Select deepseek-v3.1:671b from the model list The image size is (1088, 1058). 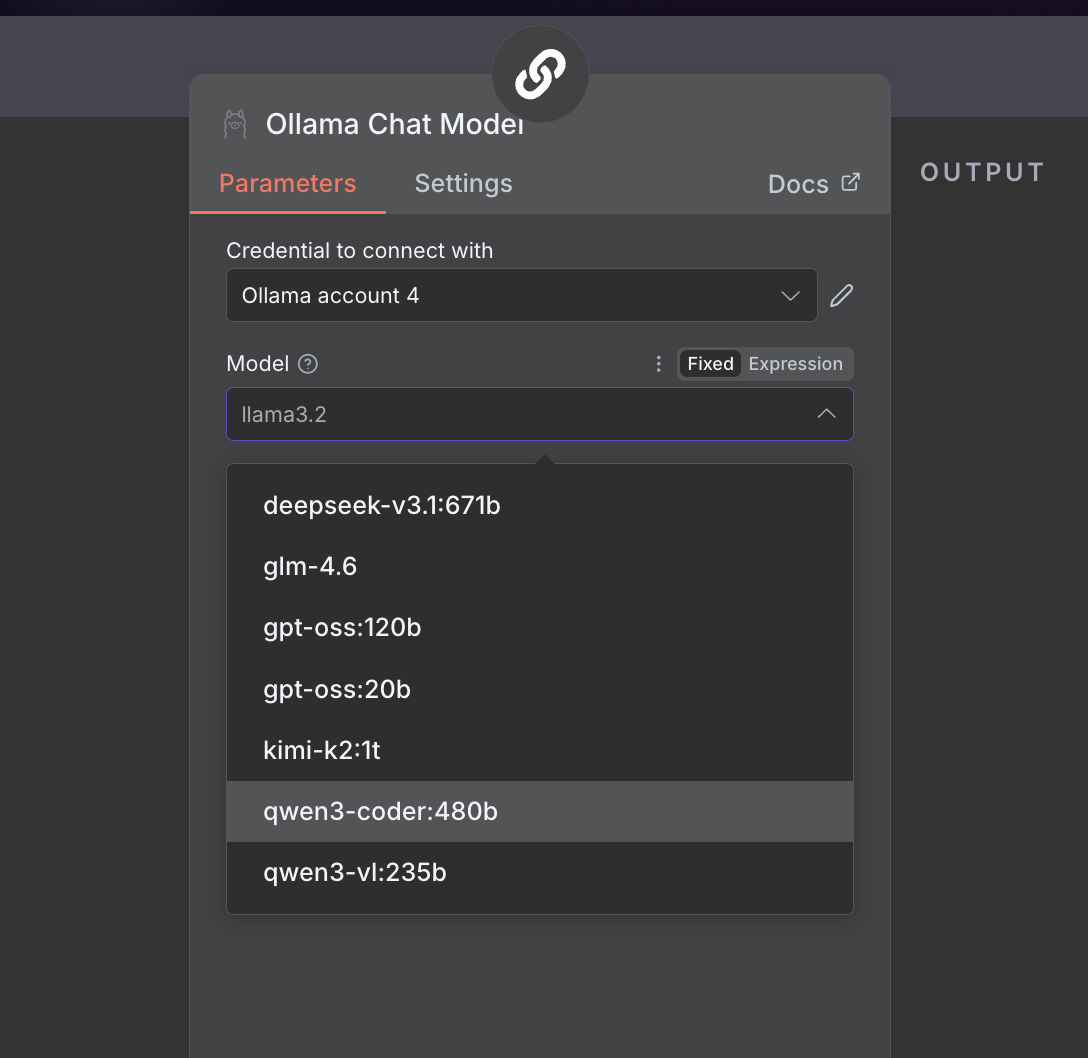(x=382, y=506)
